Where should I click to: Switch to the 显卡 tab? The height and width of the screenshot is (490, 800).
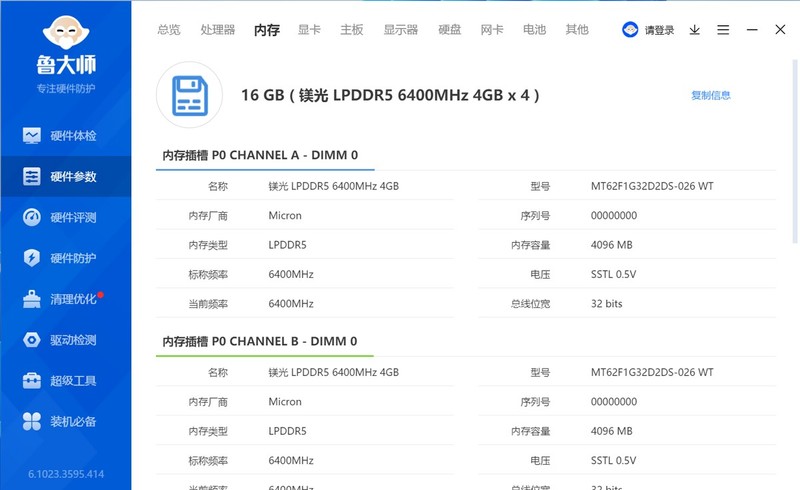(x=309, y=30)
